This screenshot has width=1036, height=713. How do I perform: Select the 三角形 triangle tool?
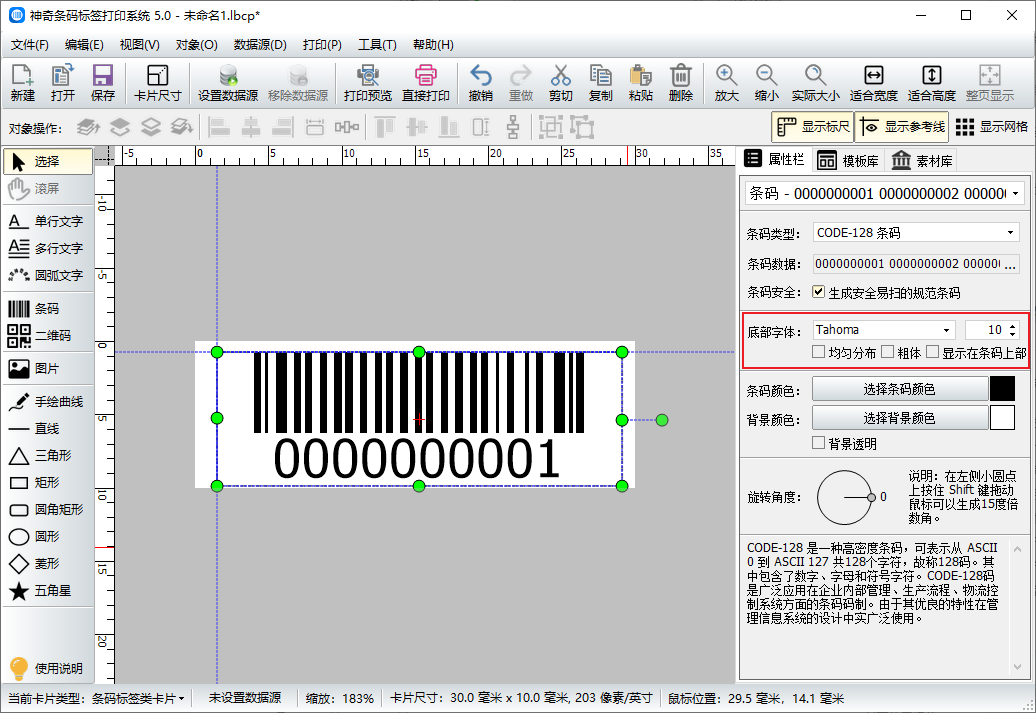click(x=48, y=455)
